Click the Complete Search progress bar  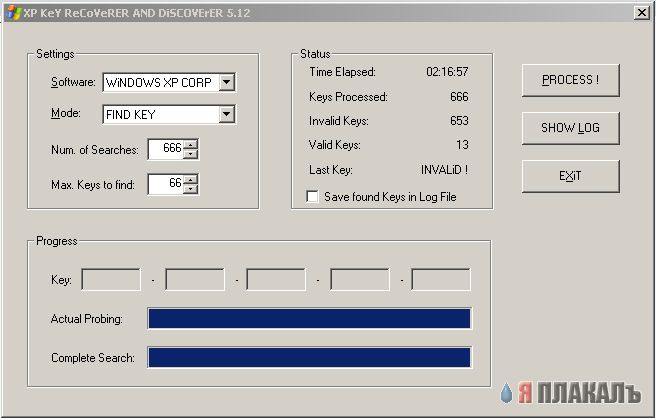pyautogui.click(x=310, y=357)
